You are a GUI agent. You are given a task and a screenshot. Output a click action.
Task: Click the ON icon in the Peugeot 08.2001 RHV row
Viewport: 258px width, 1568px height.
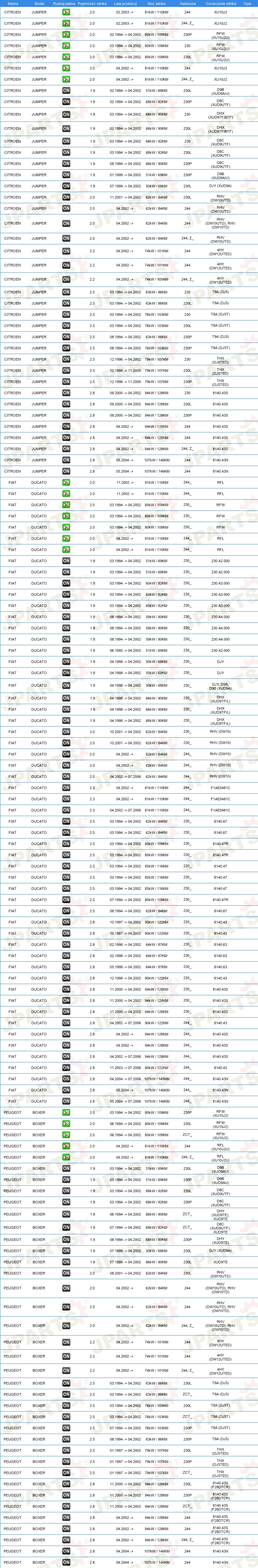66,1273
